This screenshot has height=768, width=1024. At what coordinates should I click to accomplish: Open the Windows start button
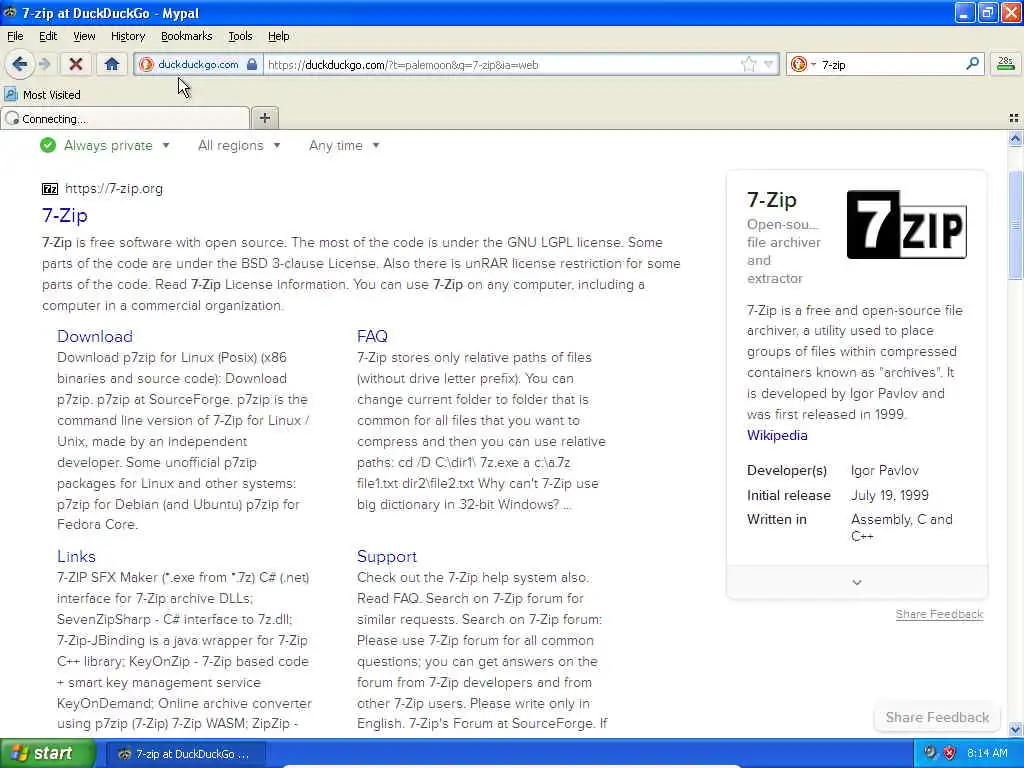47,753
